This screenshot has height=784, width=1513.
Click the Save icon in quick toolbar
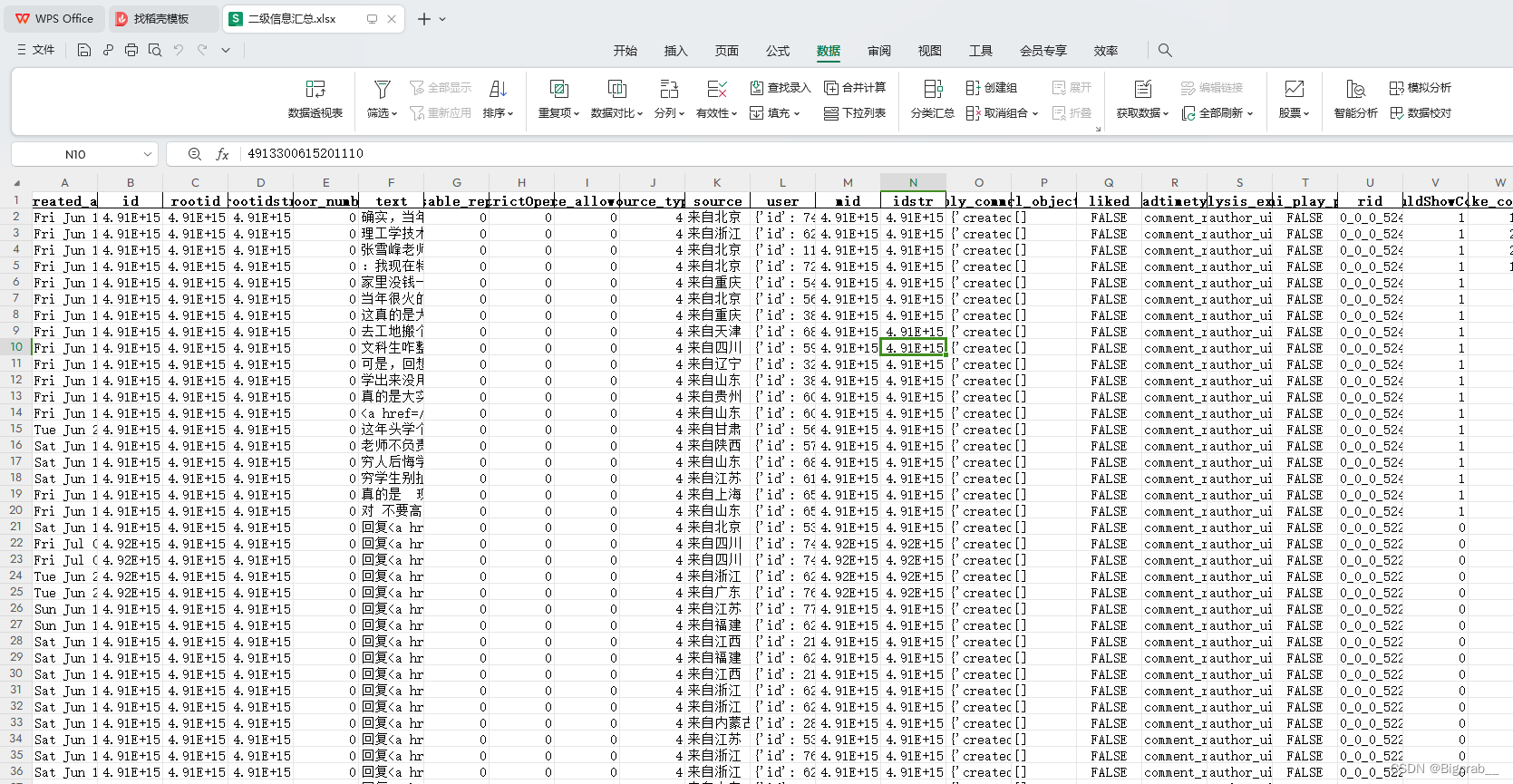(84, 51)
